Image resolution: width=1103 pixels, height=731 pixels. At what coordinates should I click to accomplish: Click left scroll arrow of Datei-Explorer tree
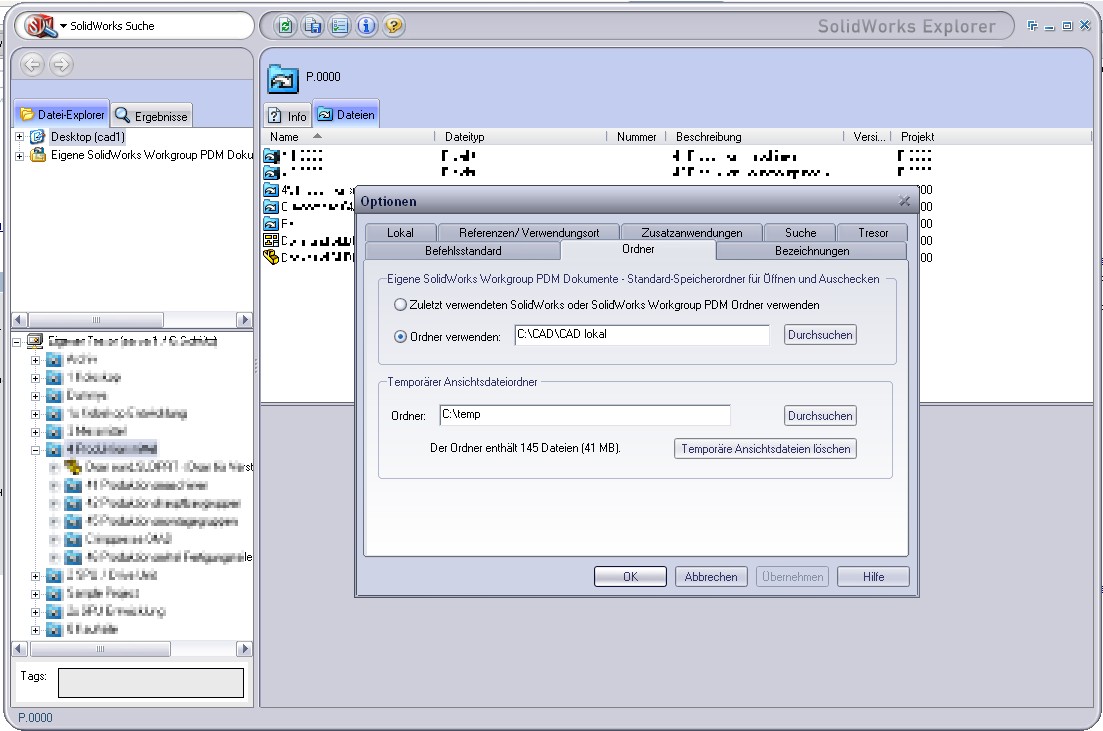20,320
